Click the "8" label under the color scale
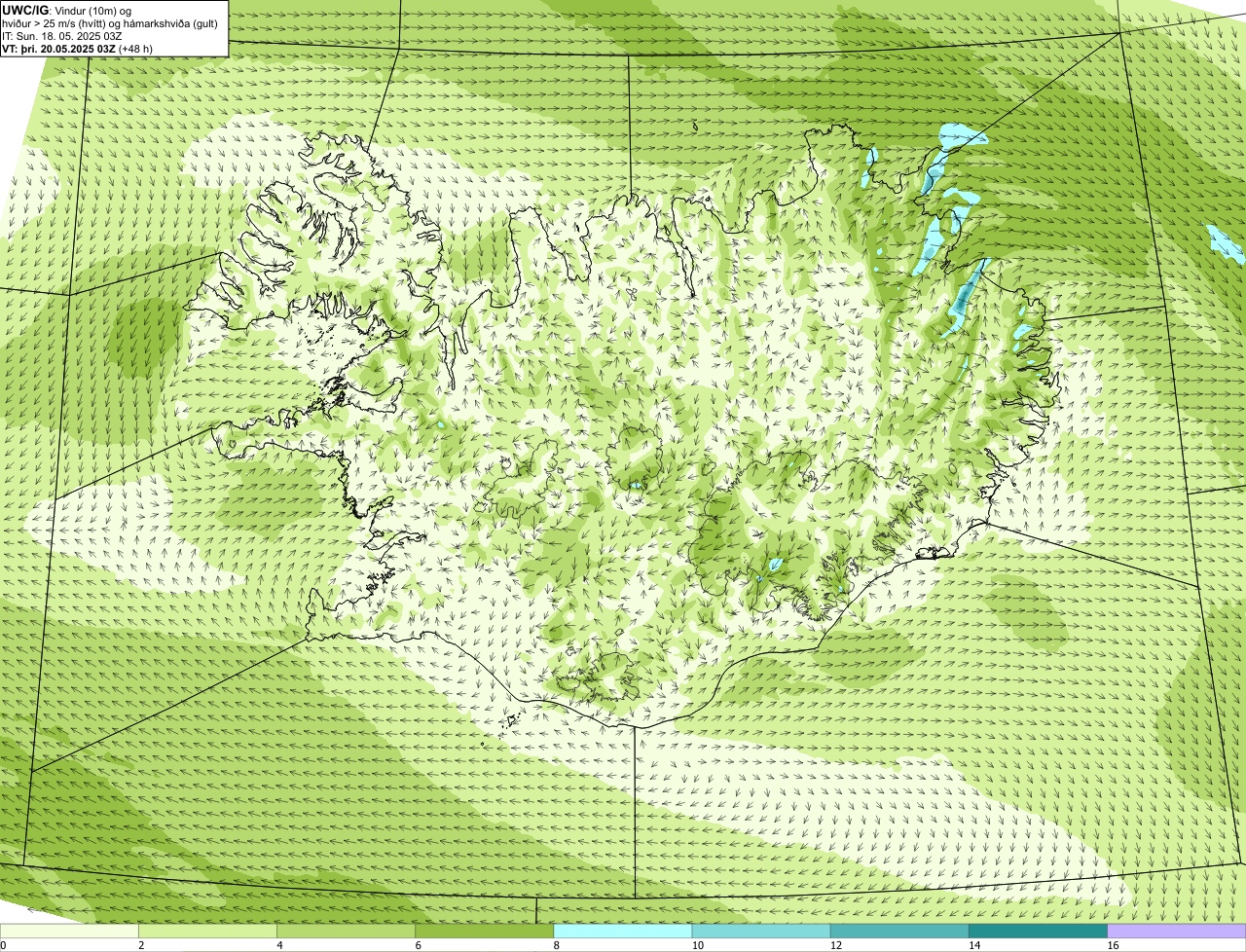This screenshot has width=1246, height=952. [x=556, y=945]
